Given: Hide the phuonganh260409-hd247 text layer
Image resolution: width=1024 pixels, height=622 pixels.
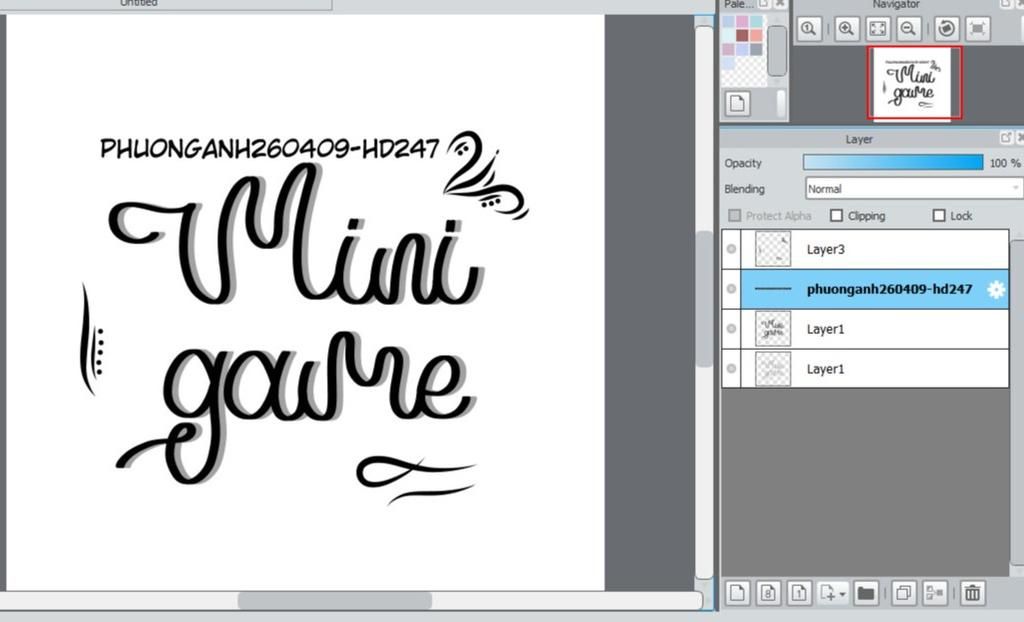Looking at the screenshot, I should (731, 289).
